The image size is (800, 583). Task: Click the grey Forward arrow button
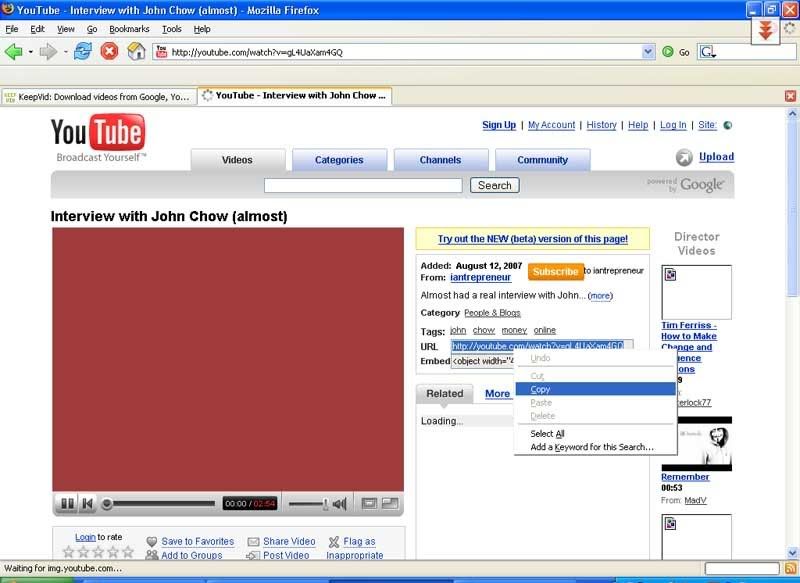(x=48, y=52)
